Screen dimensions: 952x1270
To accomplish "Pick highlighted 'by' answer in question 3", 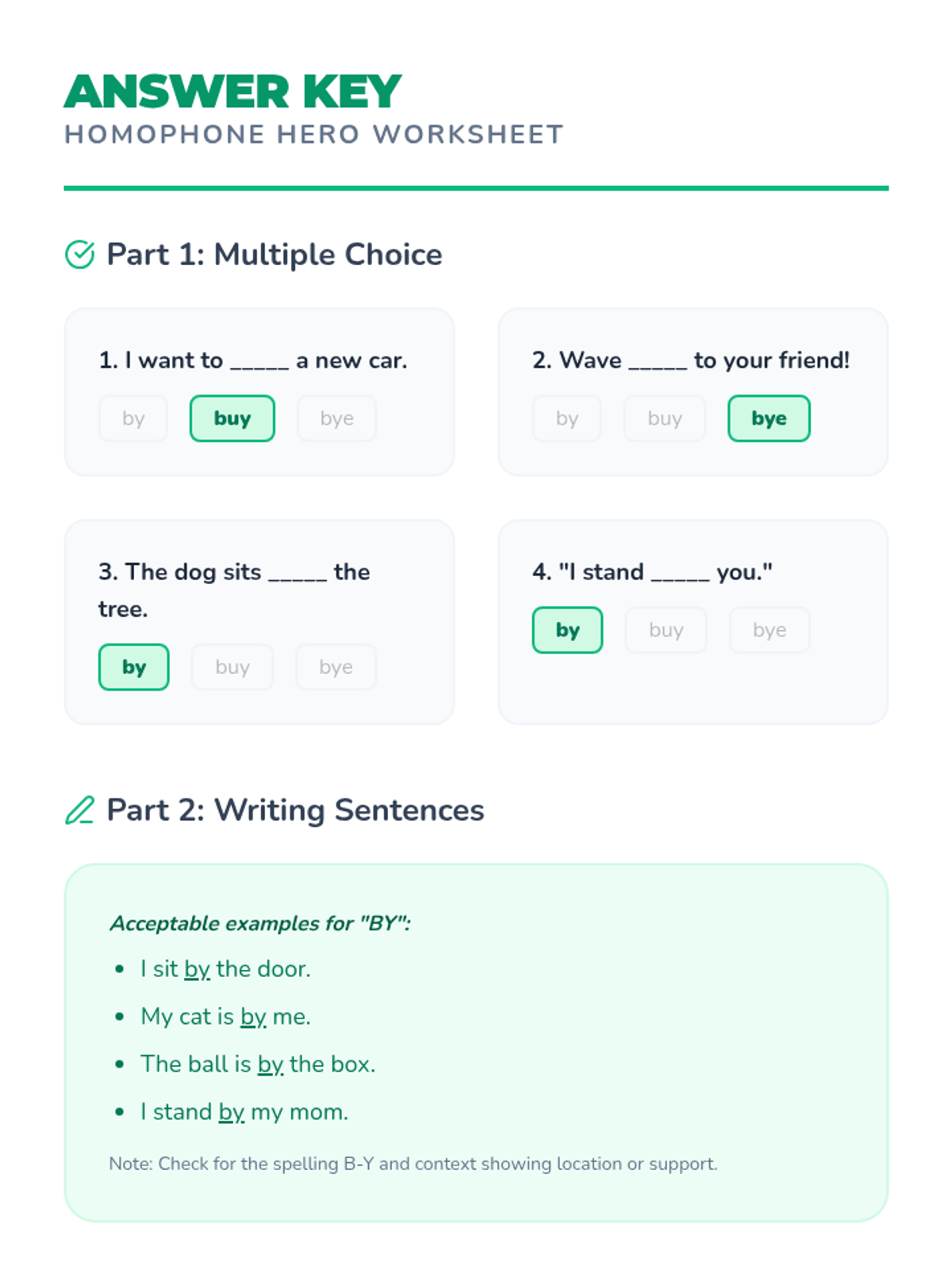I will (x=133, y=667).
